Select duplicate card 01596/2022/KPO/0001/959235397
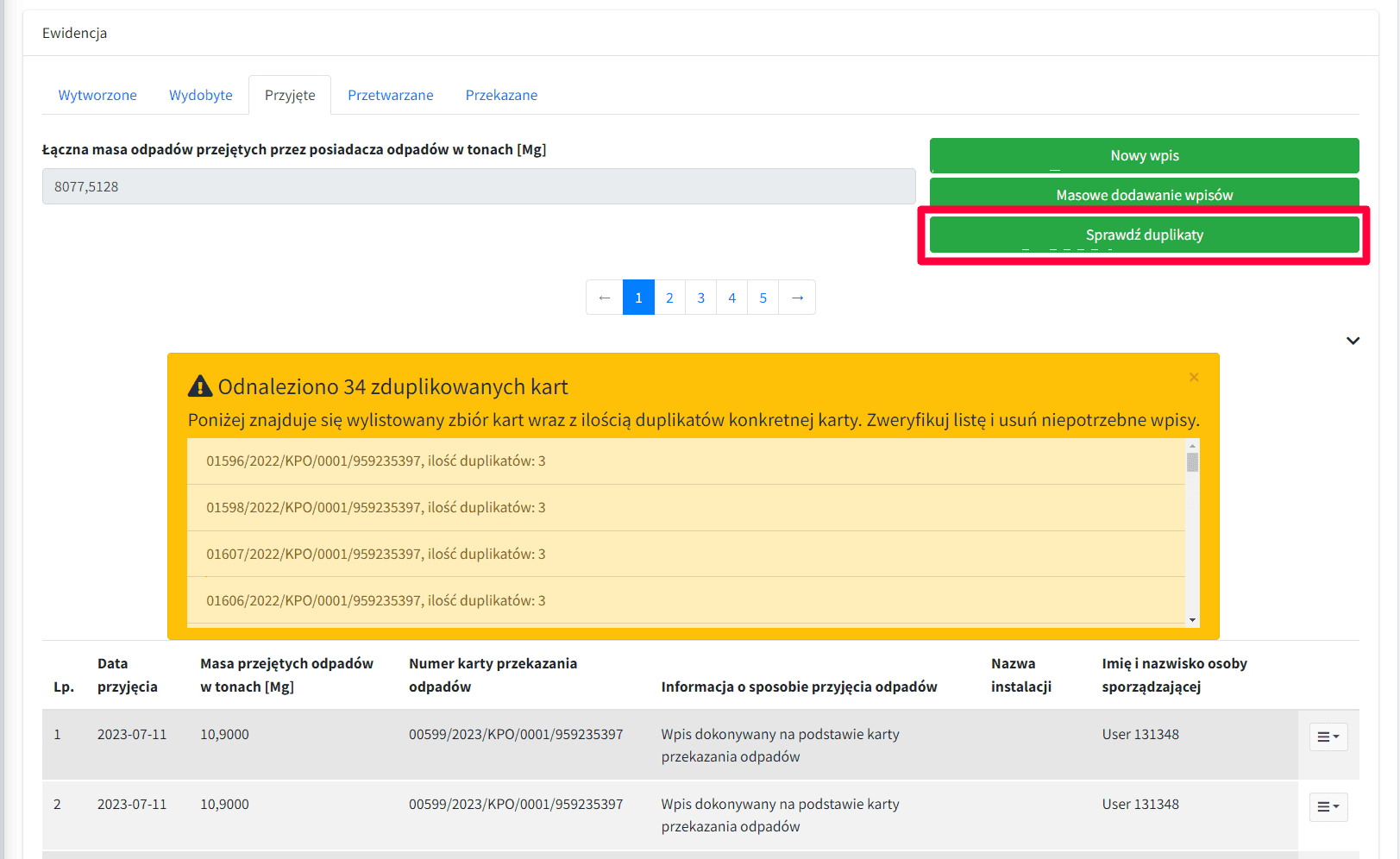Screen dimensions: 1400x859 [375, 461]
